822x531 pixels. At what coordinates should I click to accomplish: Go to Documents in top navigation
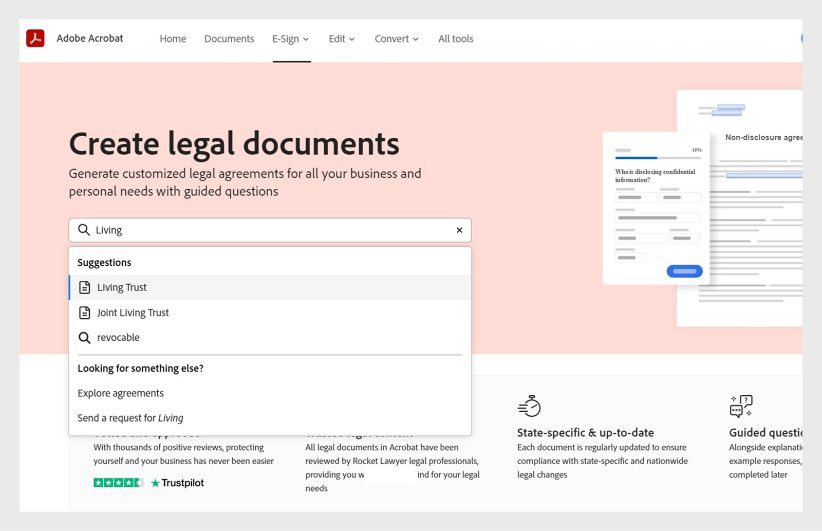click(x=229, y=39)
